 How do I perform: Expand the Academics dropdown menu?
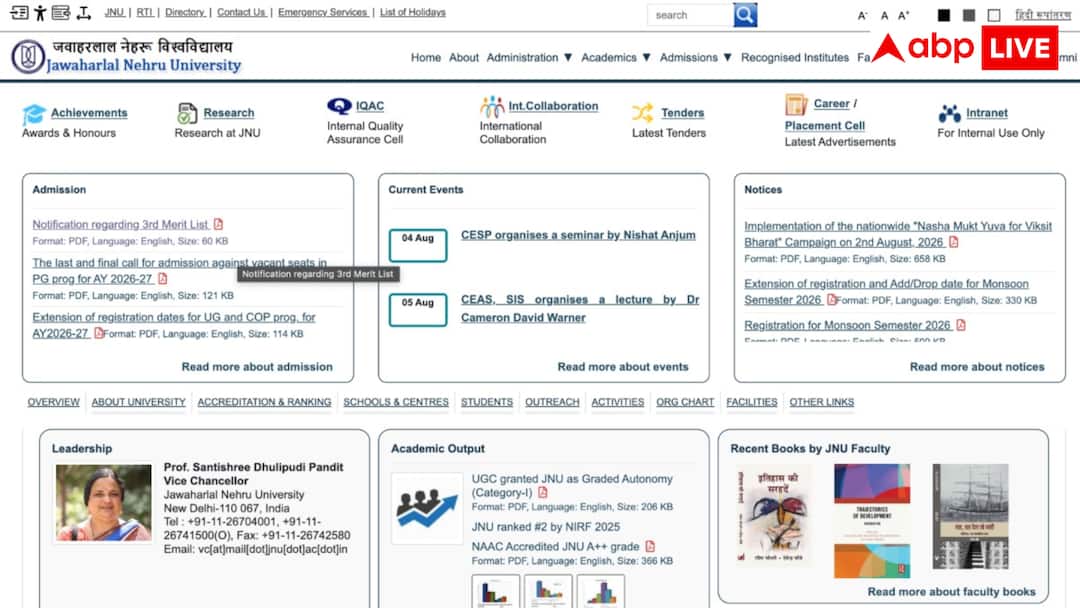click(616, 58)
